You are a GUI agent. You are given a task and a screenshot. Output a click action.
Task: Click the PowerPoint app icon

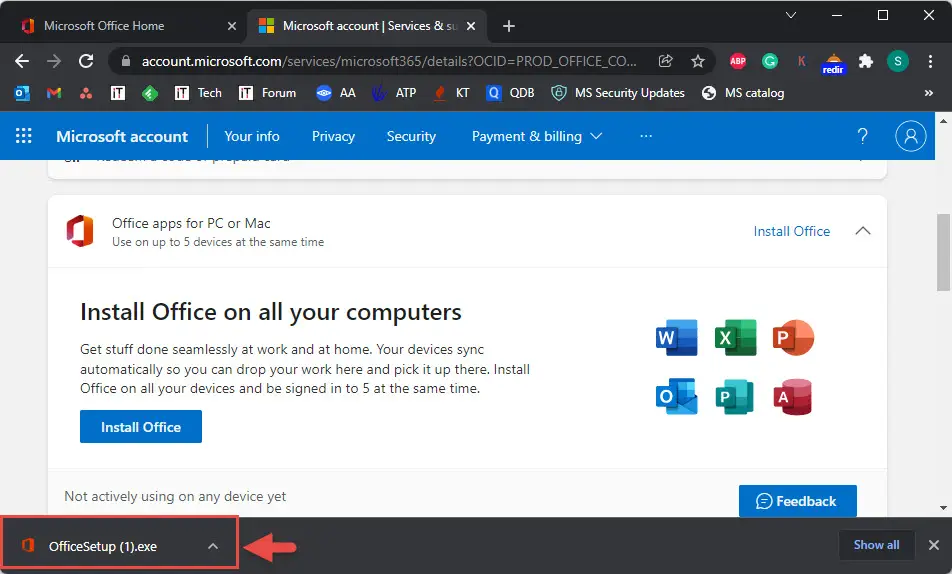[793, 337]
